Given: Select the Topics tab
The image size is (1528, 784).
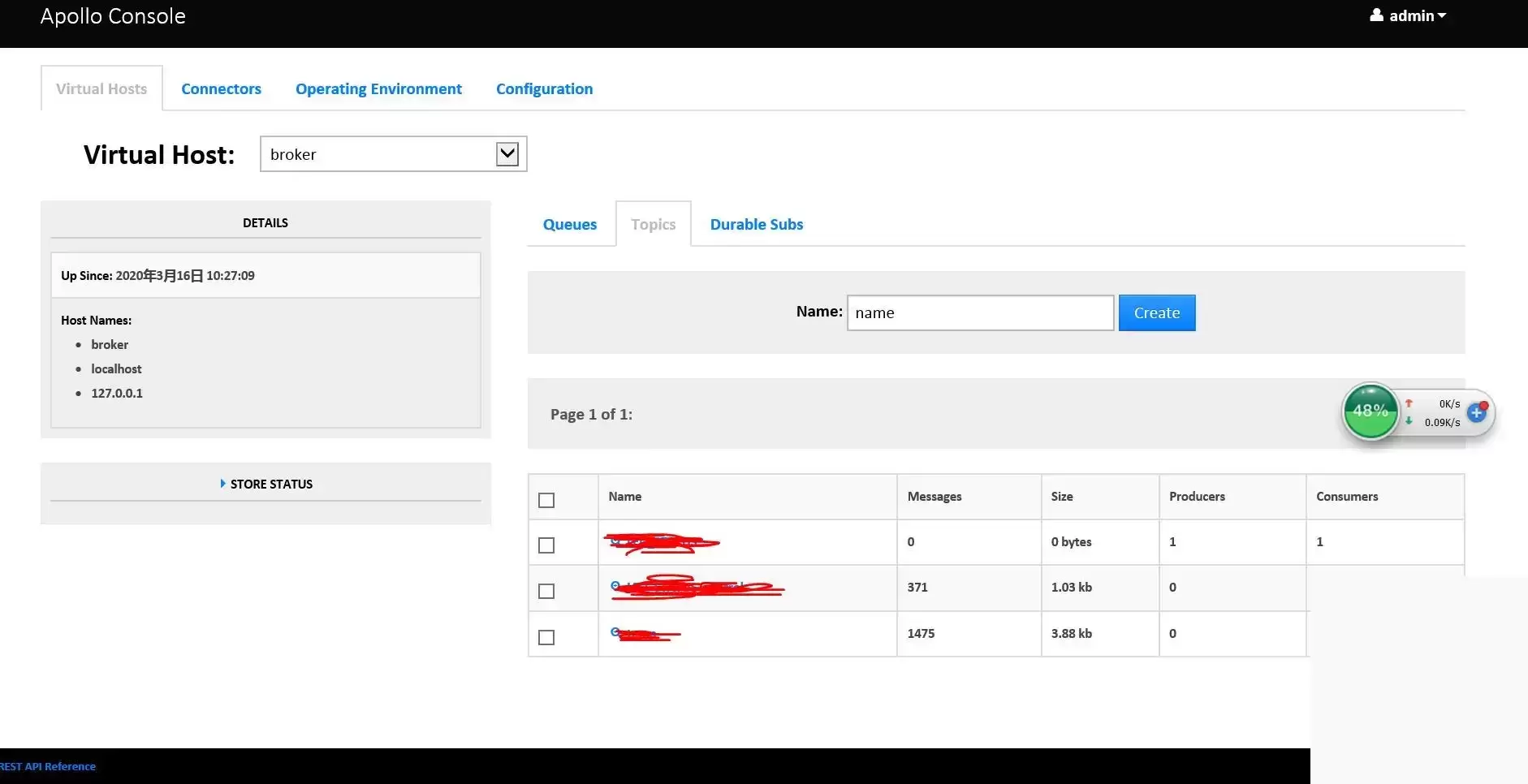Looking at the screenshot, I should click(x=654, y=224).
